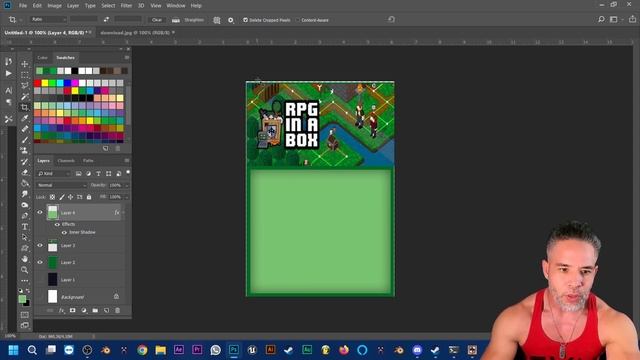The width and height of the screenshot is (640, 360).
Task: Select the Paint Bucket tool
Action: tap(24, 183)
